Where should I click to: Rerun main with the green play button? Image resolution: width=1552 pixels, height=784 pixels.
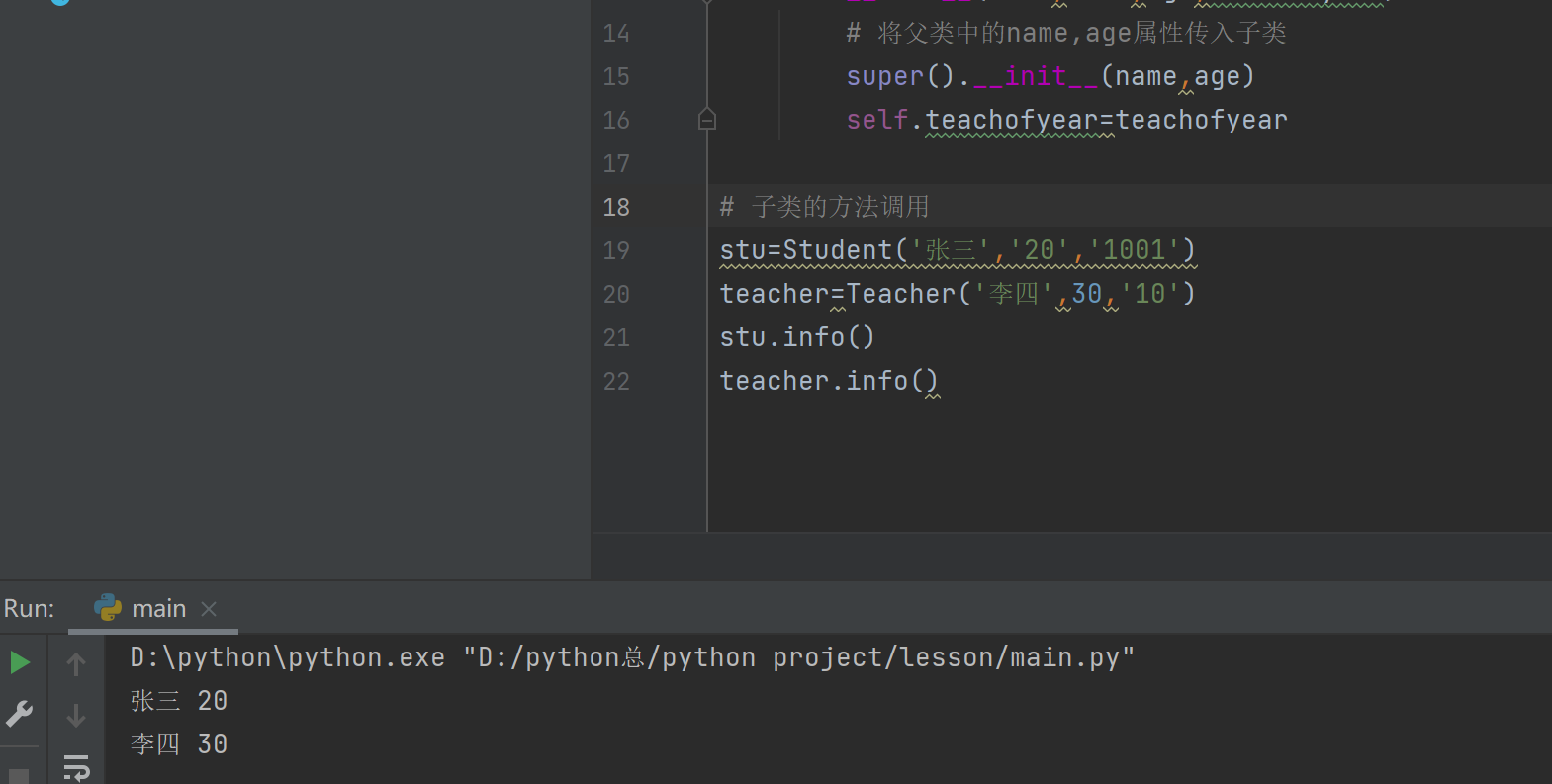point(20,662)
